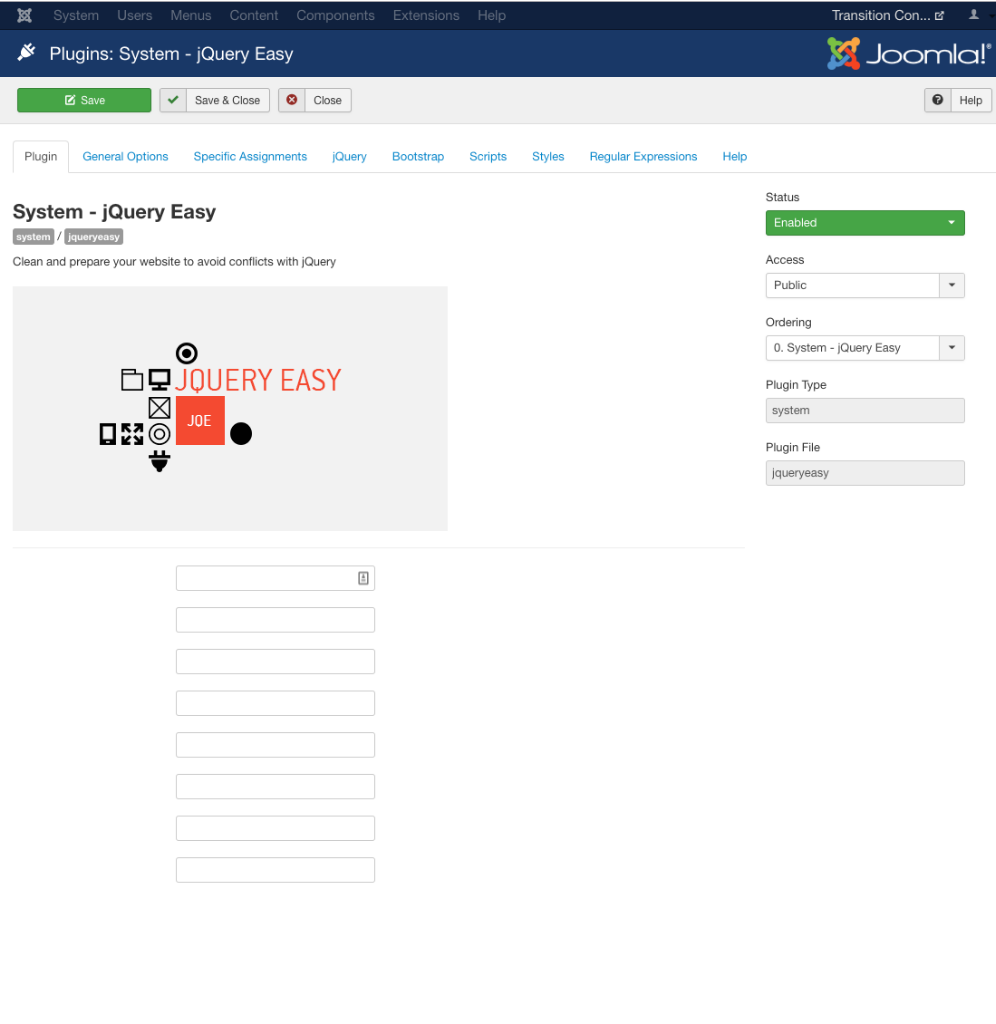Select the Regular Expressions tab

tap(643, 157)
